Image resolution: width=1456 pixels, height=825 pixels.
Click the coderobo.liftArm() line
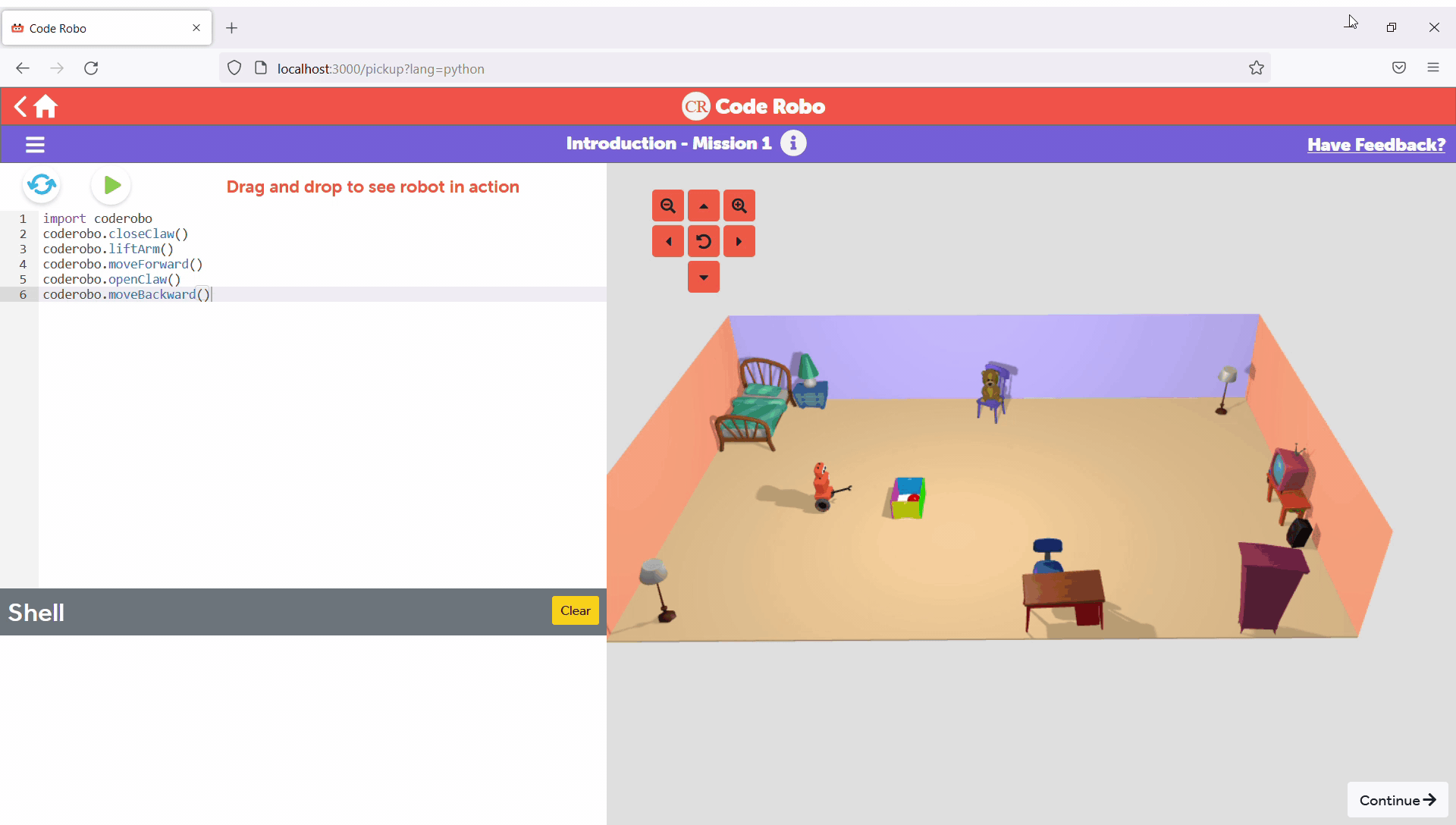point(108,249)
